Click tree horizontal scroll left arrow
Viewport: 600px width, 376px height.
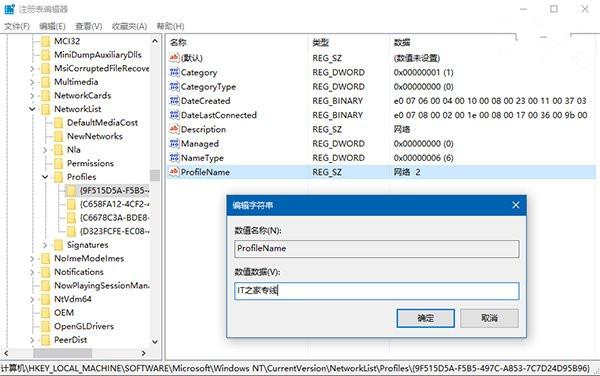(x=6, y=353)
